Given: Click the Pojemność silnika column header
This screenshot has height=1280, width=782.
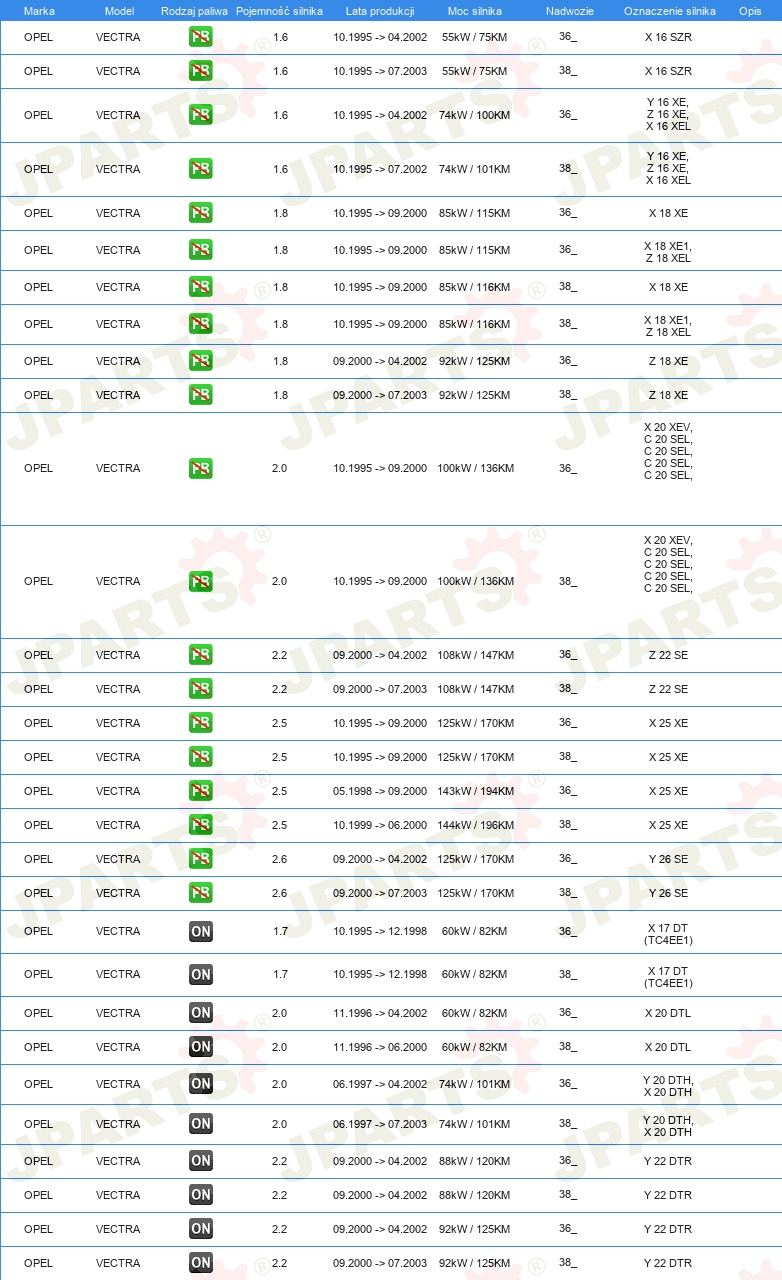Looking at the screenshot, I should [279, 11].
